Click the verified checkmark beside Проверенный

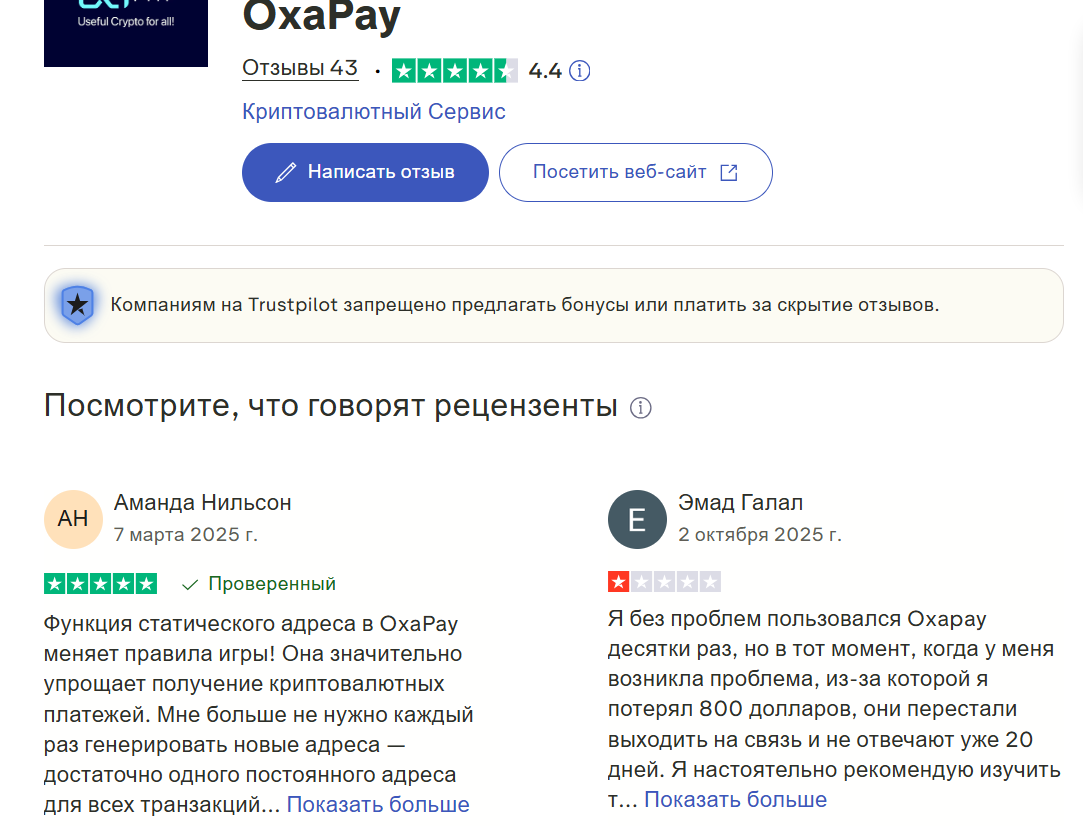[192, 583]
